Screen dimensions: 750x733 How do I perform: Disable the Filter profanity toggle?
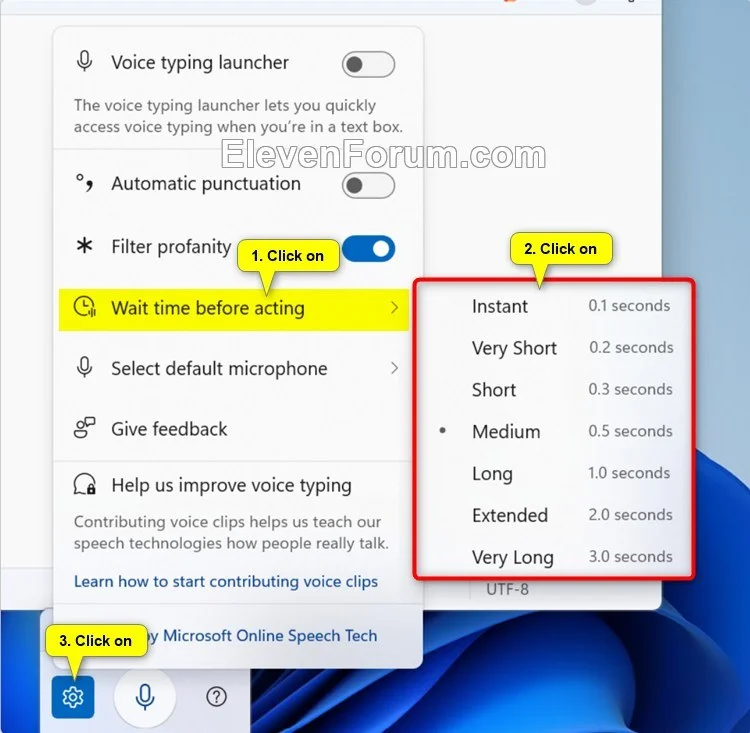[368, 249]
